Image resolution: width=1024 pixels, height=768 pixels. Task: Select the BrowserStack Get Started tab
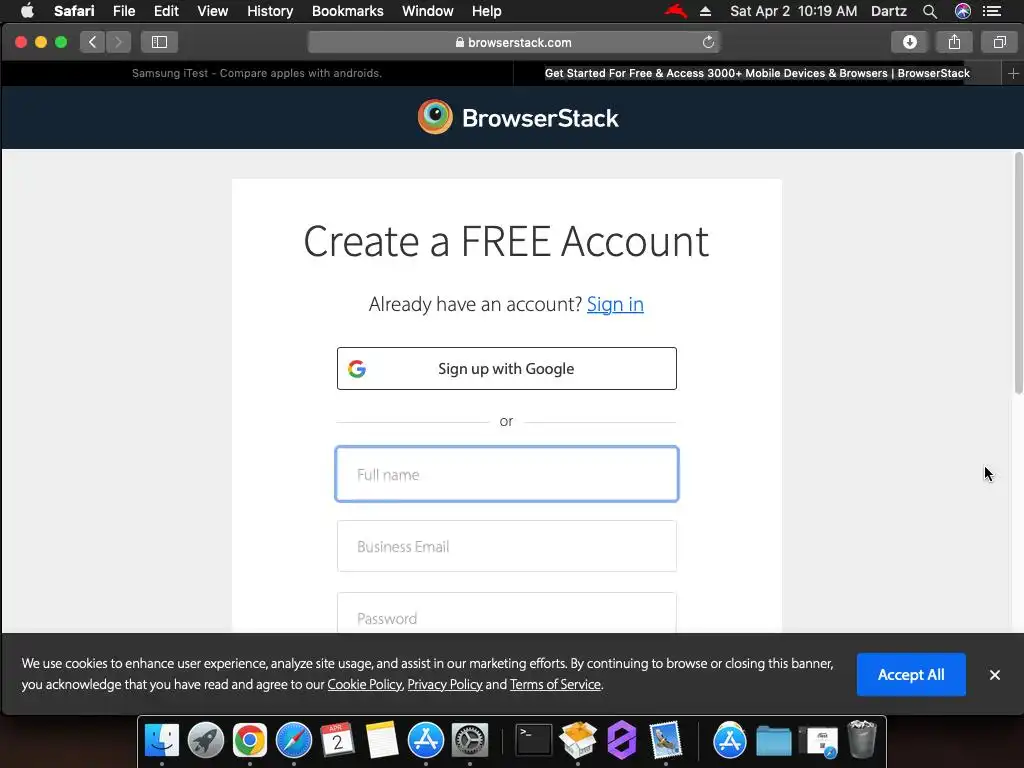pyautogui.click(x=758, y=73)
